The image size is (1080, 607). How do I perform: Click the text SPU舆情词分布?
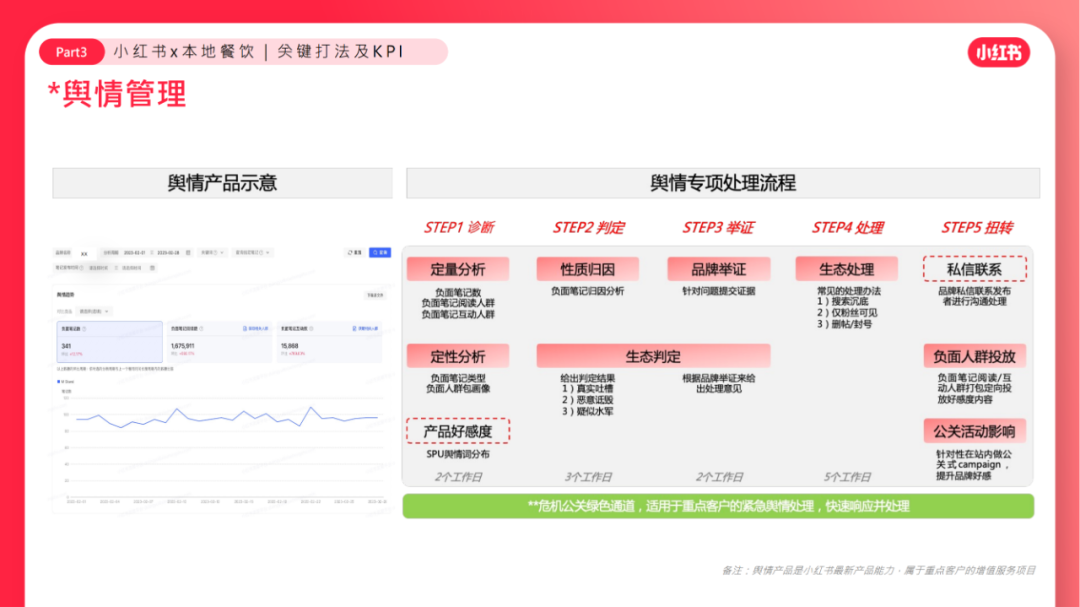(x=458, y=454)
